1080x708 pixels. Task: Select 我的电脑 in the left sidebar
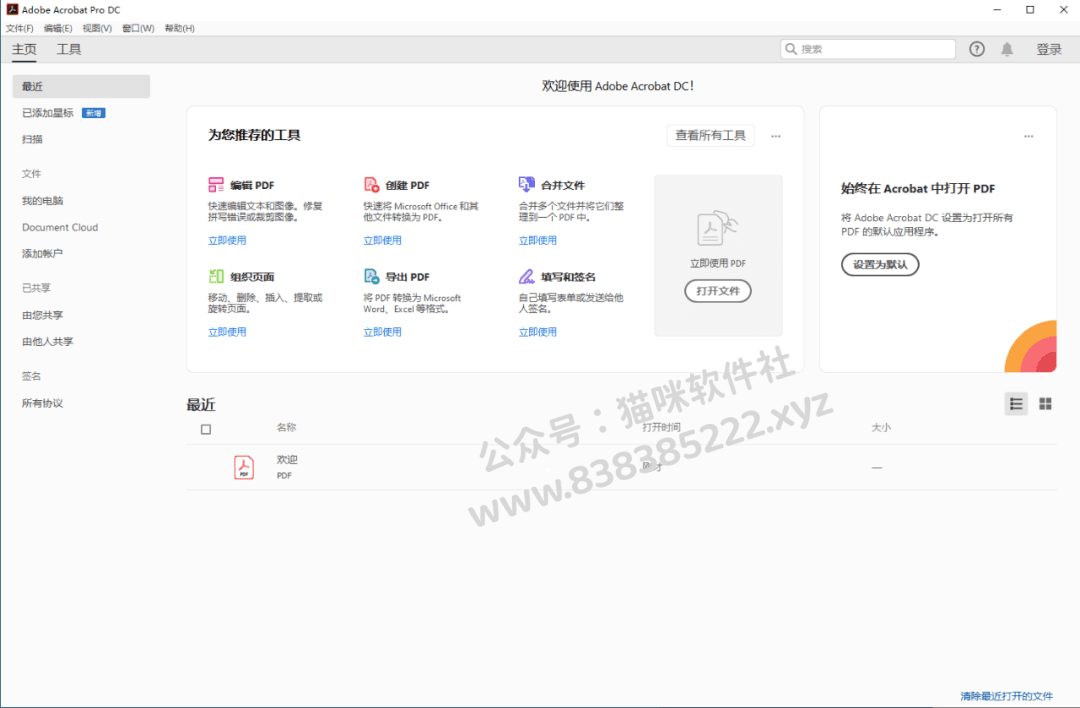[42, 201]
